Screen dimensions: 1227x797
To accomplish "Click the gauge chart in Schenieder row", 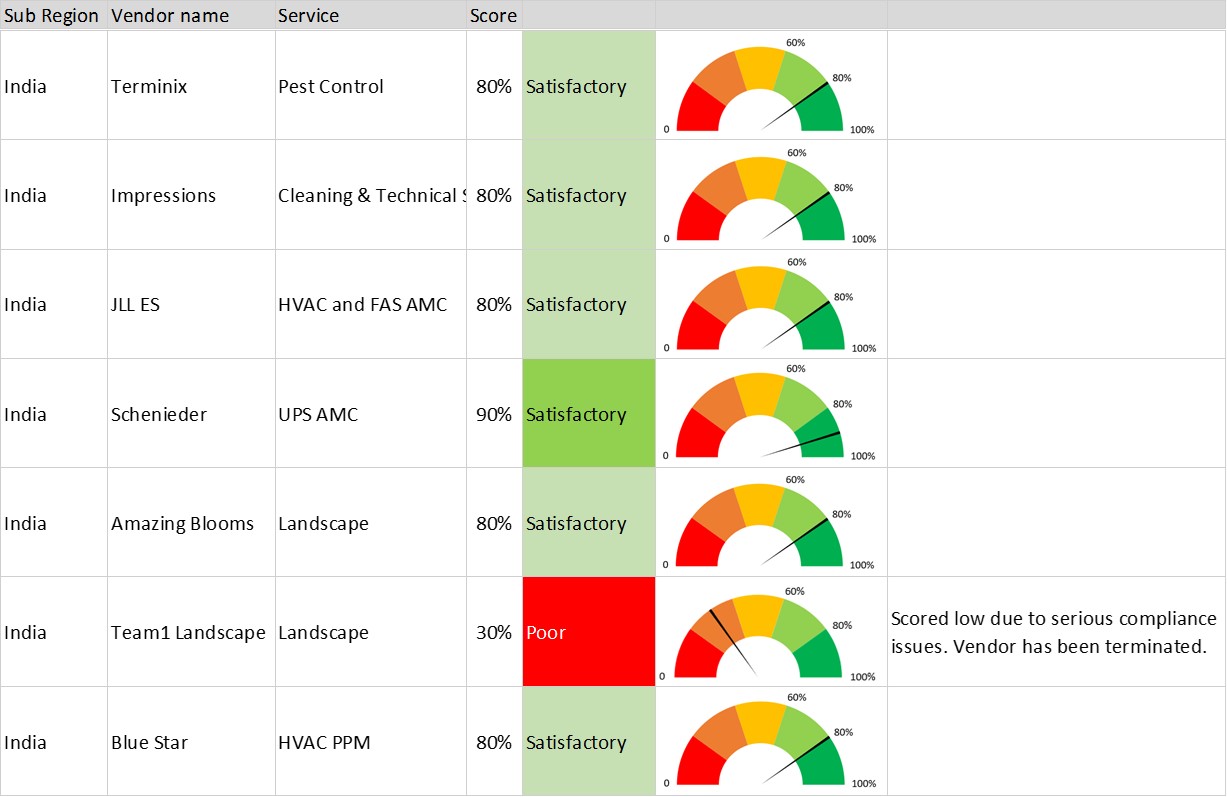I will [x=769, y=413].
